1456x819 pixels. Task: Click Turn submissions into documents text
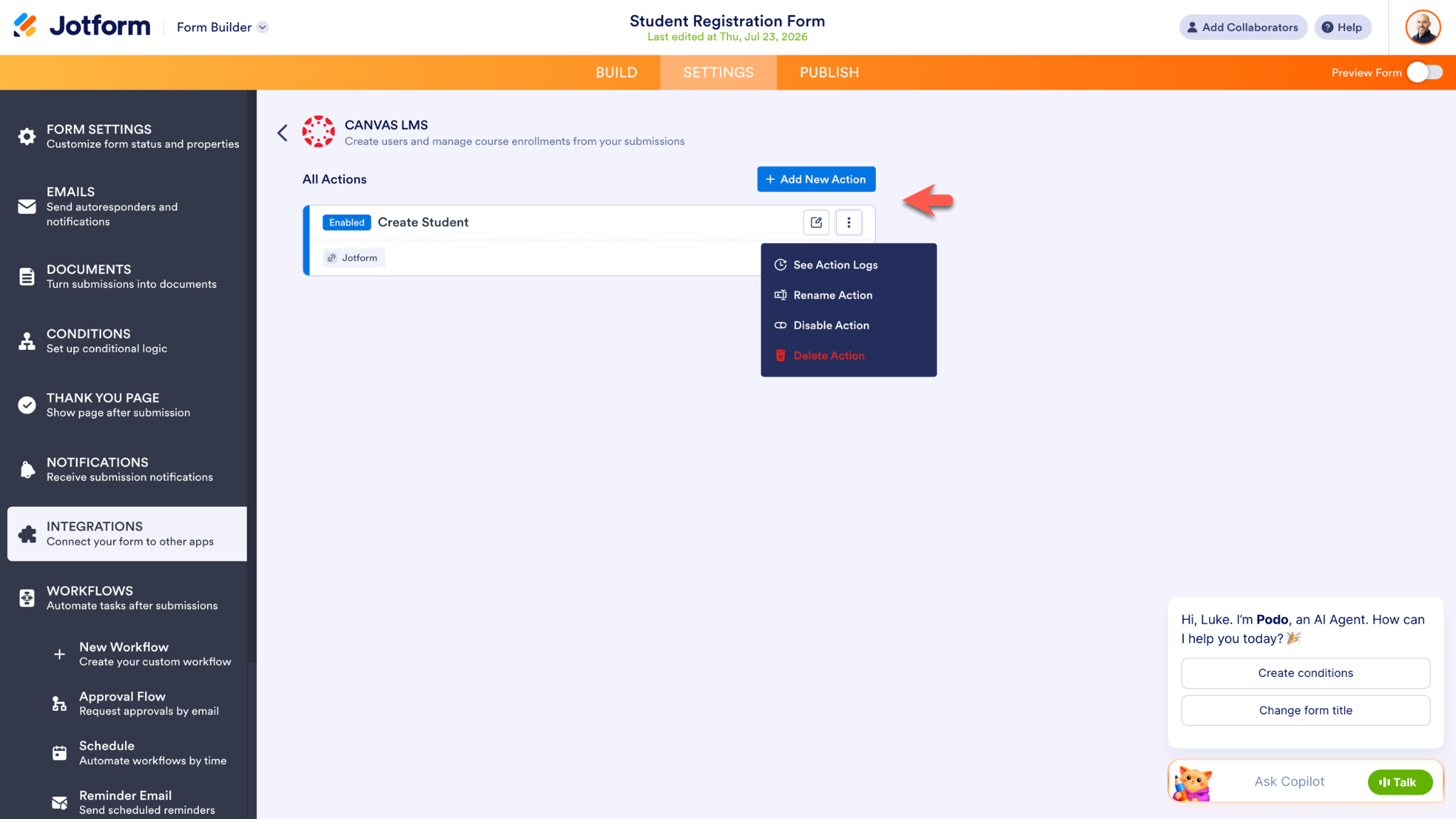(132, 284)
